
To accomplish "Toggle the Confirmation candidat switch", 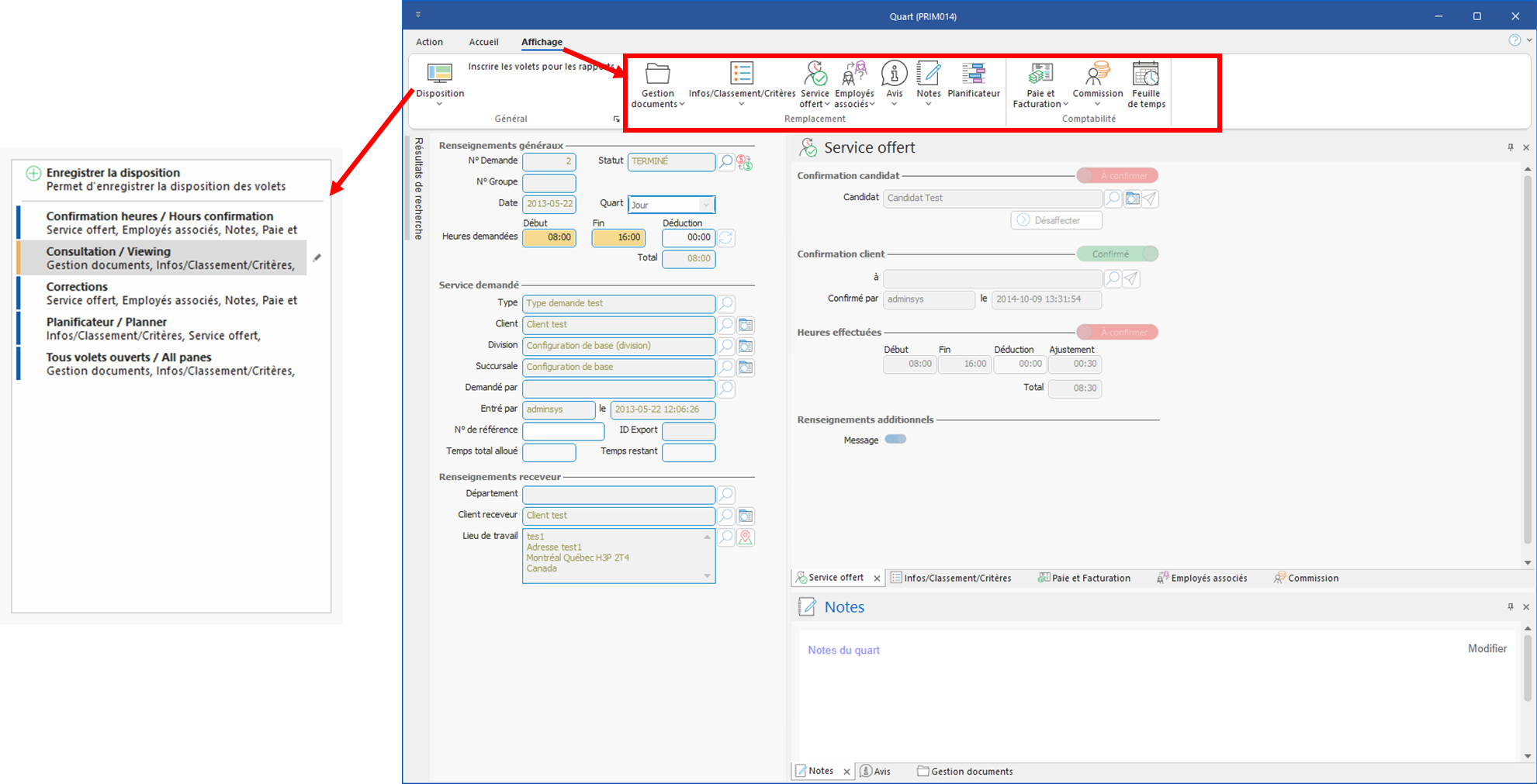I will click(1116, 176).
